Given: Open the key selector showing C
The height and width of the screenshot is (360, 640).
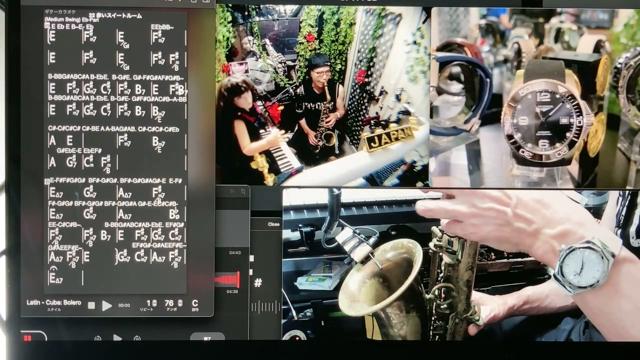Looking at the screenshot, I should tap(195, 303).
